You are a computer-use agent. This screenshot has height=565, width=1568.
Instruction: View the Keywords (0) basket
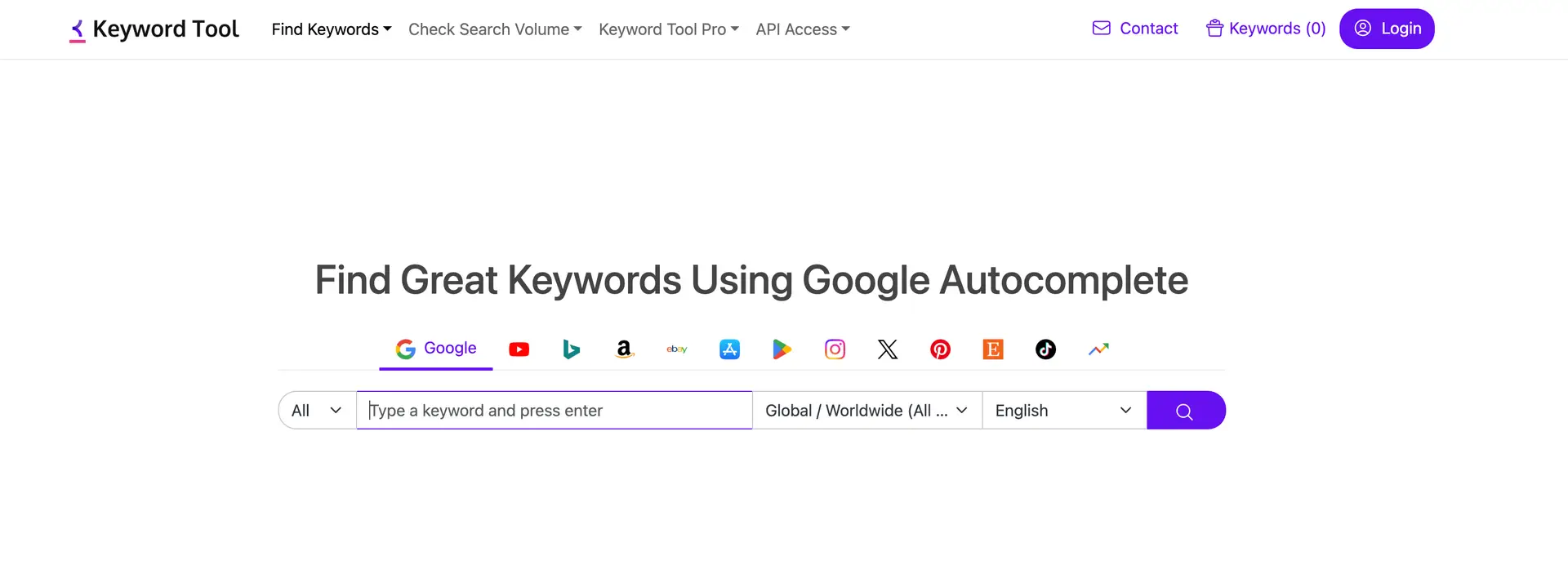pyautogui.click(x=1266, y=29)
